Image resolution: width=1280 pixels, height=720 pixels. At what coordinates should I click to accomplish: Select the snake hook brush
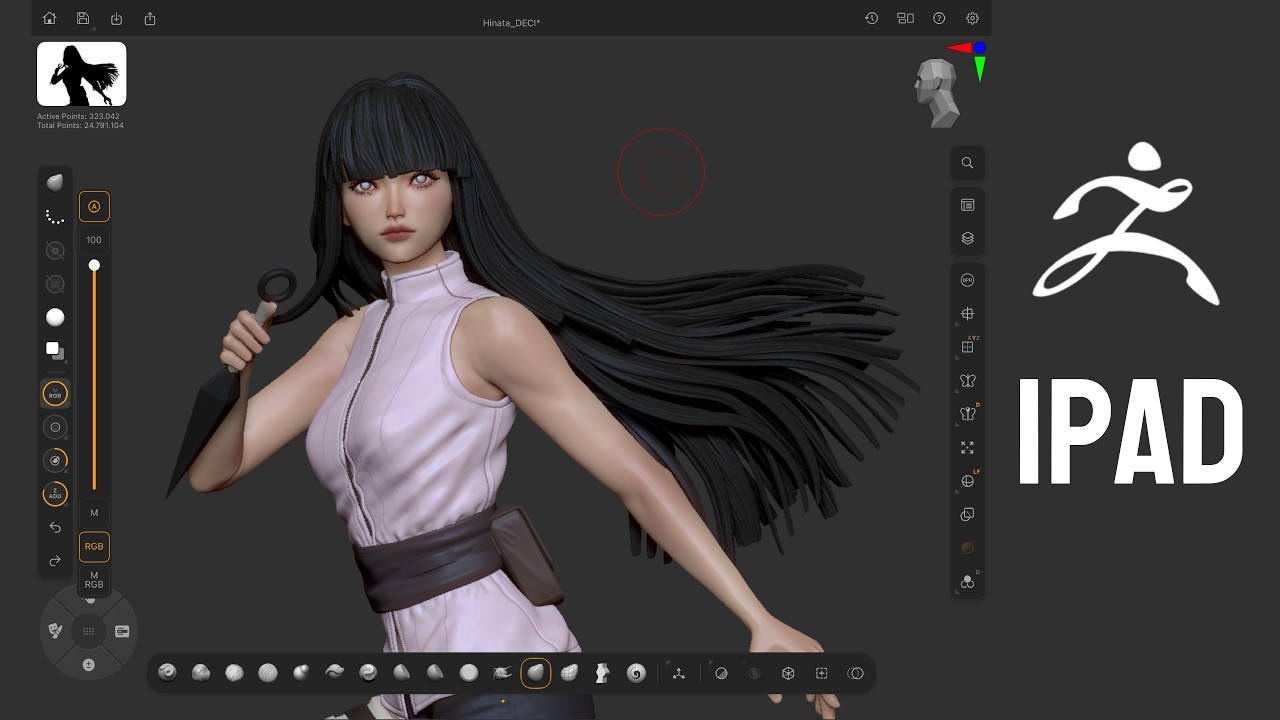[502, 673]
